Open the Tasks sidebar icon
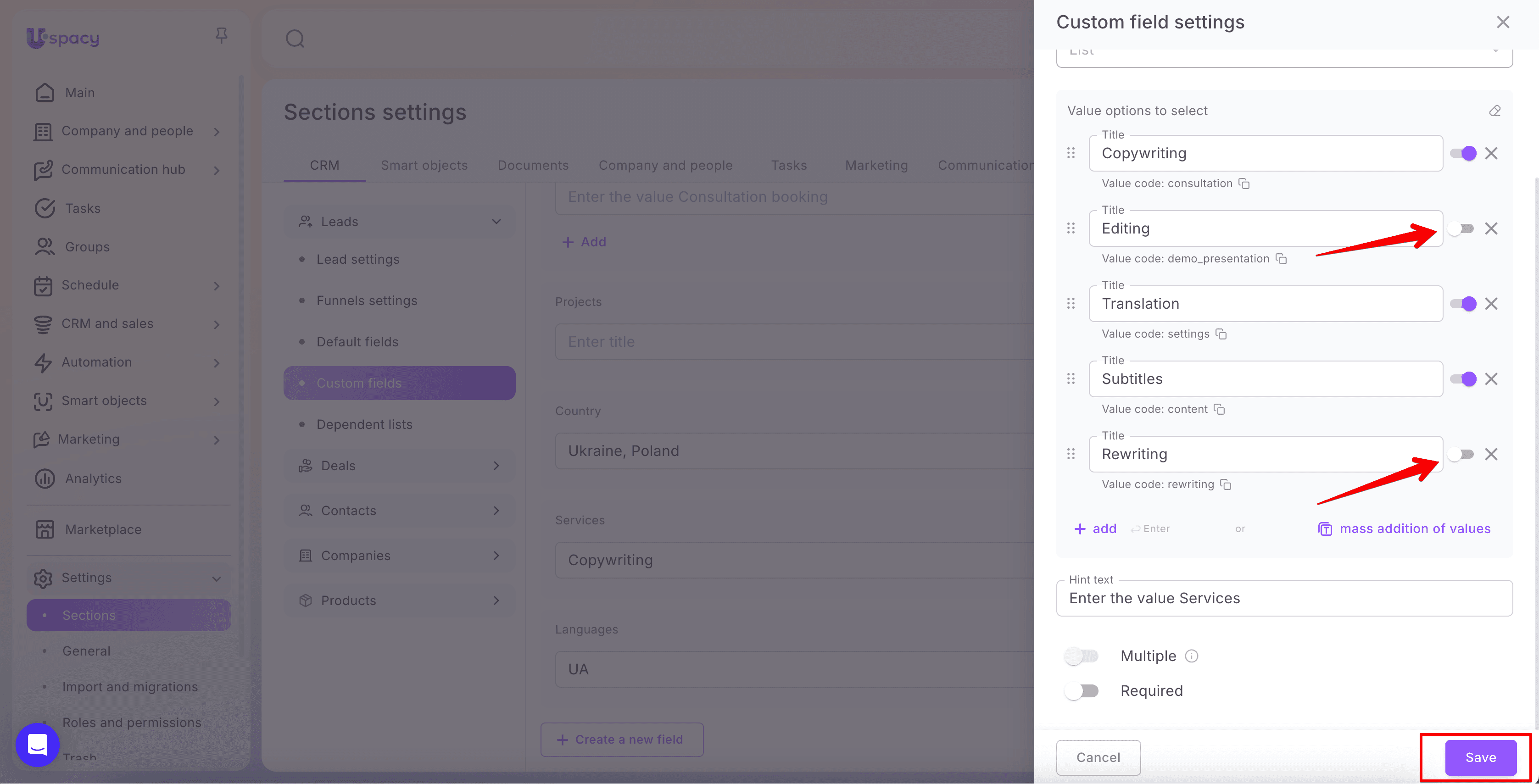 (x=45, y=208)
